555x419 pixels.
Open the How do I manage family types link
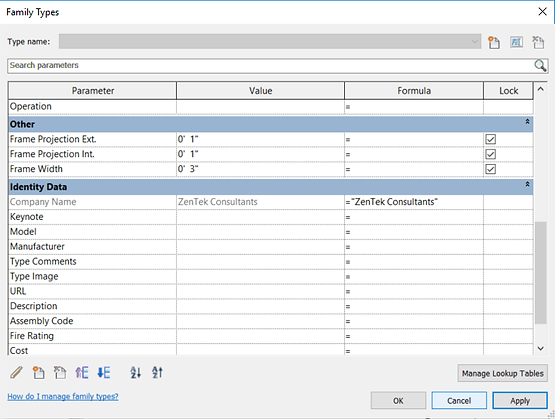coord(63,397)
